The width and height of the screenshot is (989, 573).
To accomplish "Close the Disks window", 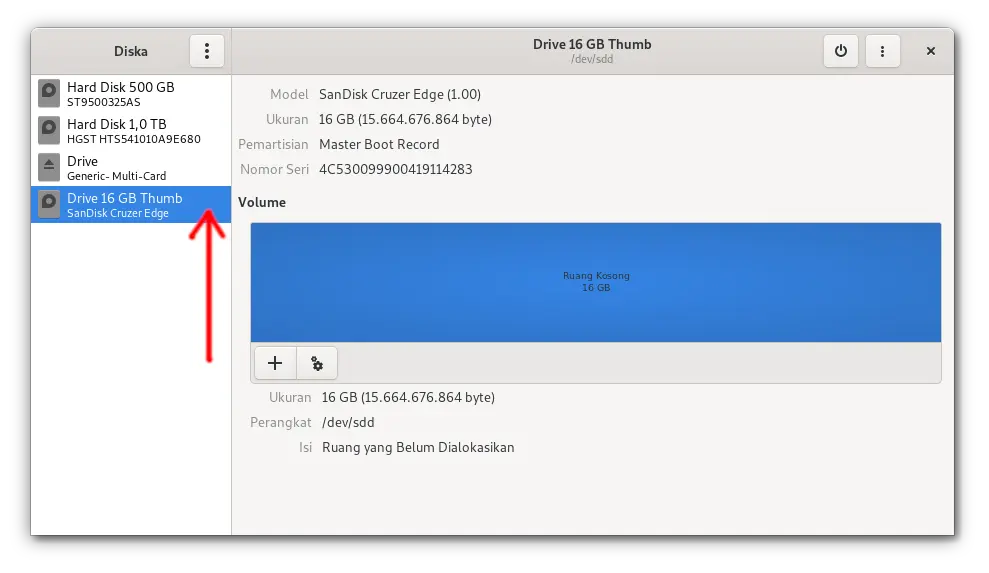I will pyautogui.click(x=930, y=51).
